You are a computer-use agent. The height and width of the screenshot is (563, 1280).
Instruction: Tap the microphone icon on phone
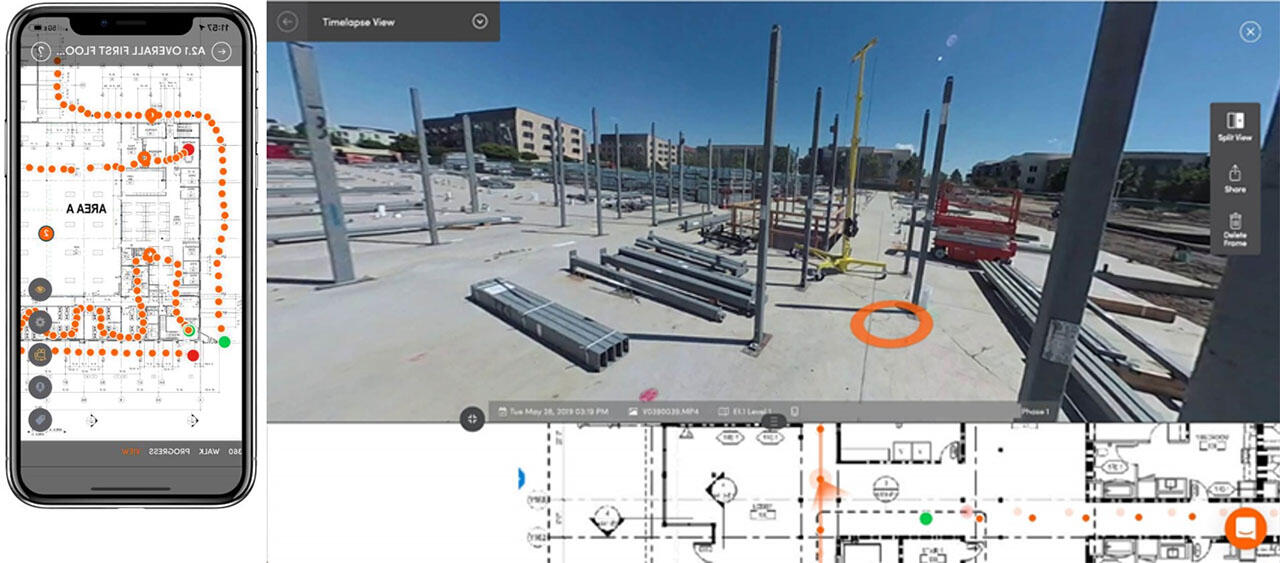40,386
